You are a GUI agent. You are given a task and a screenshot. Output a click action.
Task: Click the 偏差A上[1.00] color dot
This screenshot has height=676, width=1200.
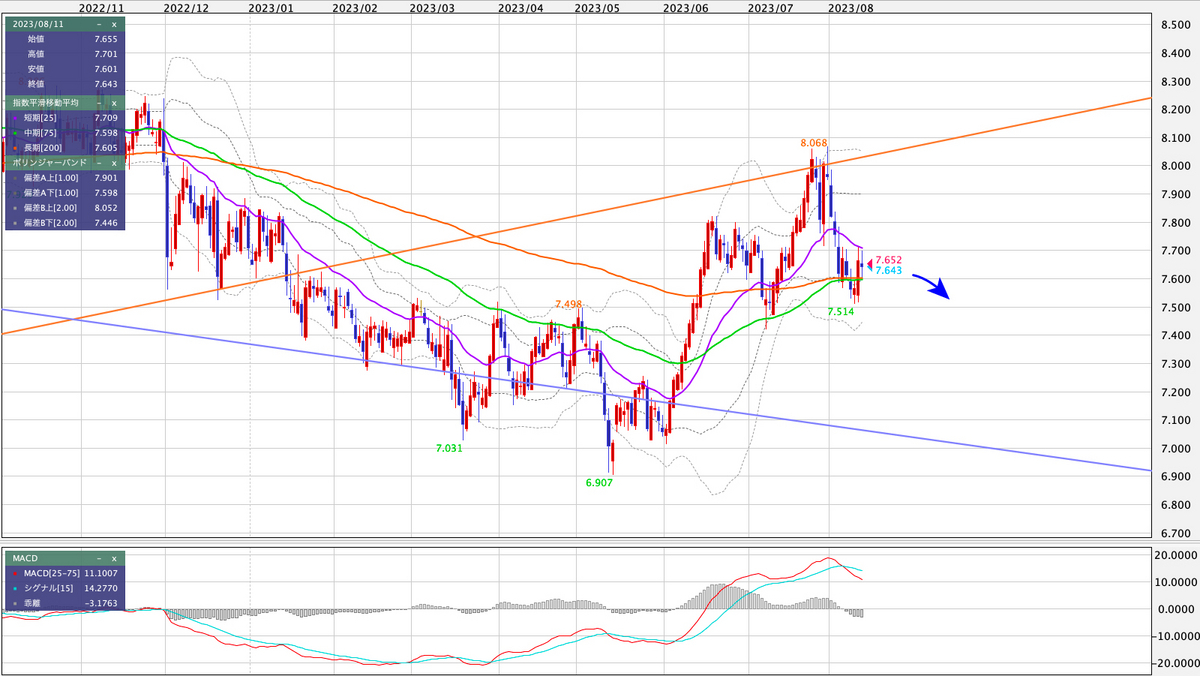(x=13, y=178)
